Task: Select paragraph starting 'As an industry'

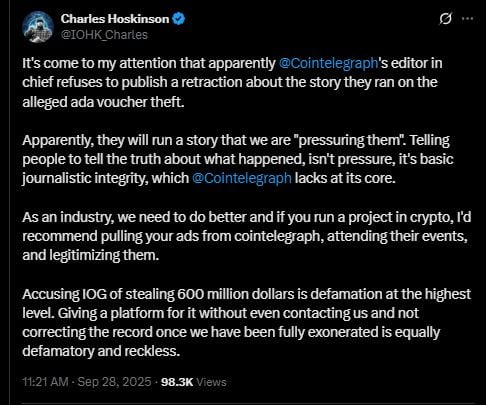Action: (x=247, y=236)
